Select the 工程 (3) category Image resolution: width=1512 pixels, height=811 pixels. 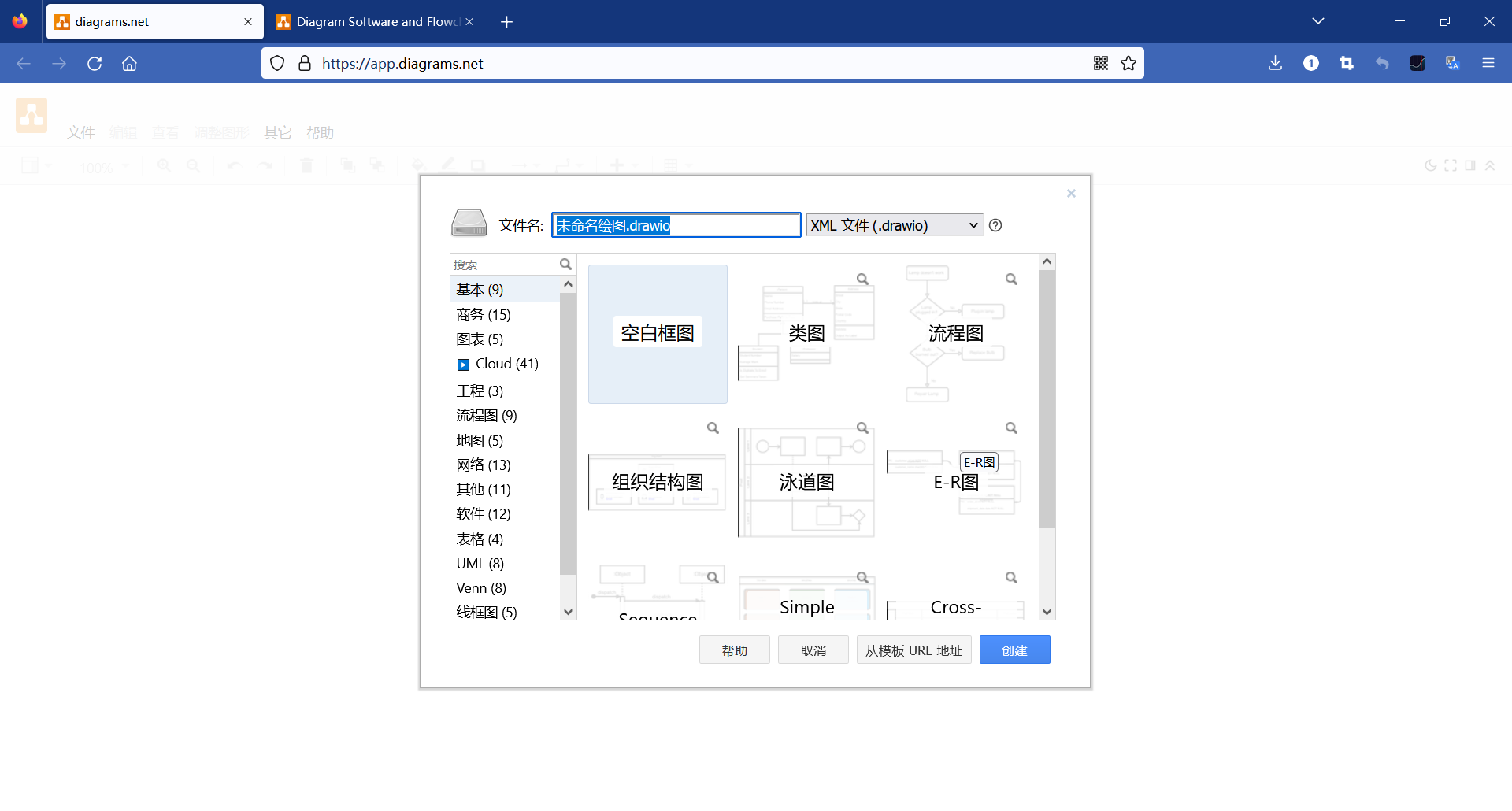[x=505, y=391]
